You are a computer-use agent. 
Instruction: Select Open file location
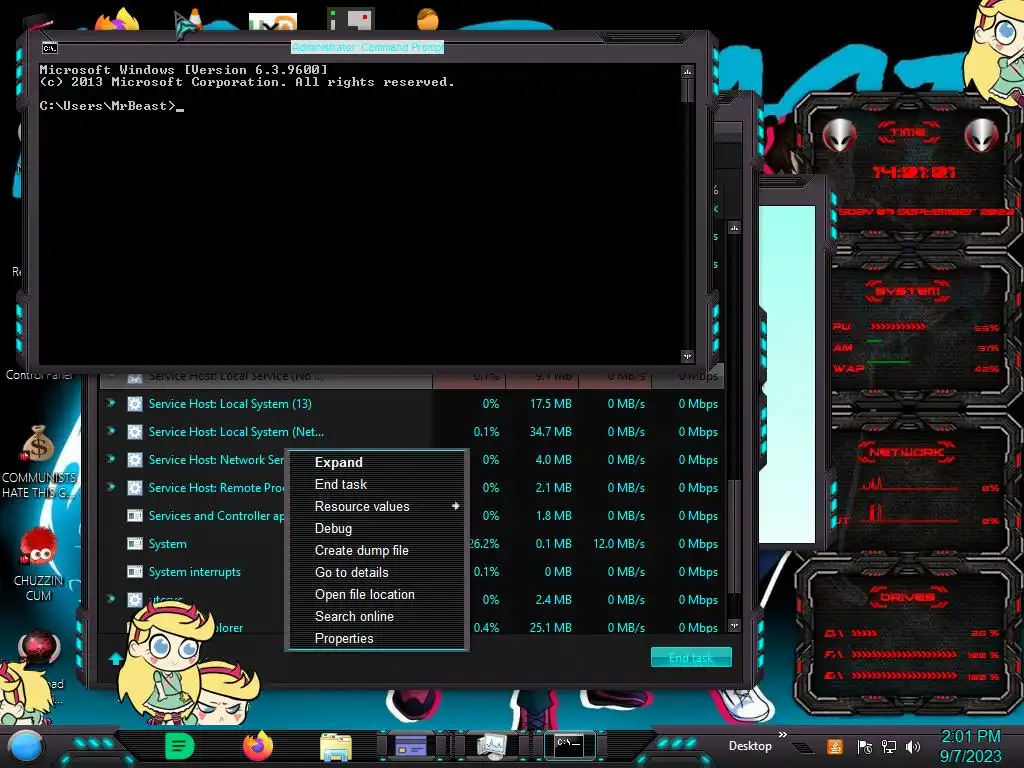(377, 595)
